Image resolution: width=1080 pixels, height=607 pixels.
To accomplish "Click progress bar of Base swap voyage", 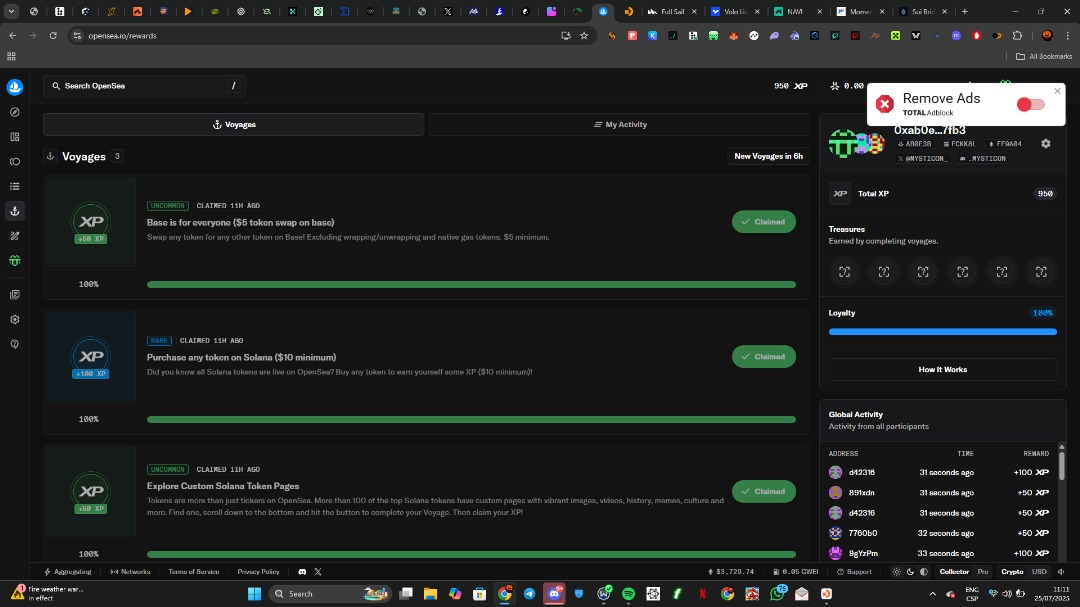I will coord(471,285).
